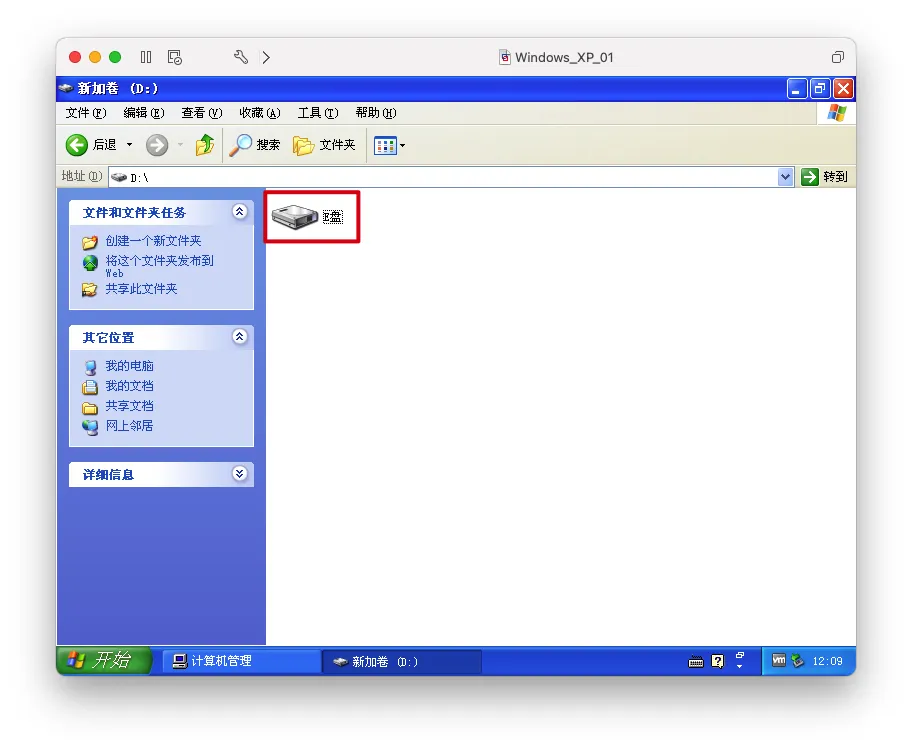Click the yellow macOS minimize button
912x750 pixels.
coord(95,57)
